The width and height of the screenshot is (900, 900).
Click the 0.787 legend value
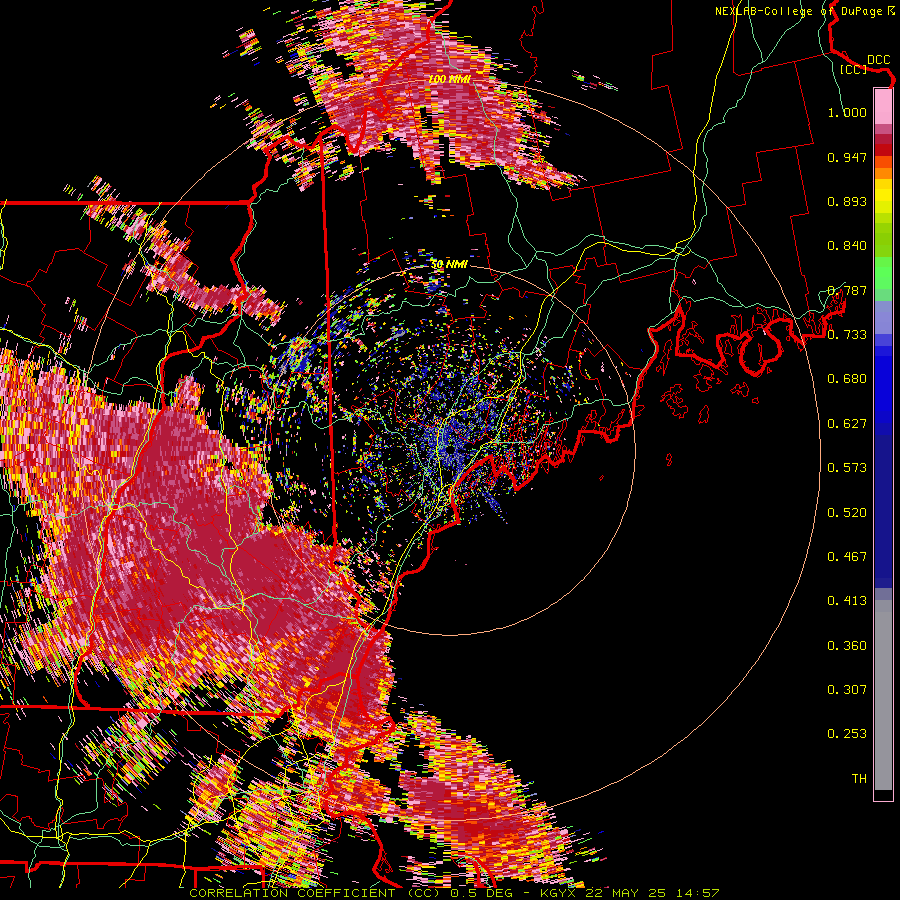point(847,290)
